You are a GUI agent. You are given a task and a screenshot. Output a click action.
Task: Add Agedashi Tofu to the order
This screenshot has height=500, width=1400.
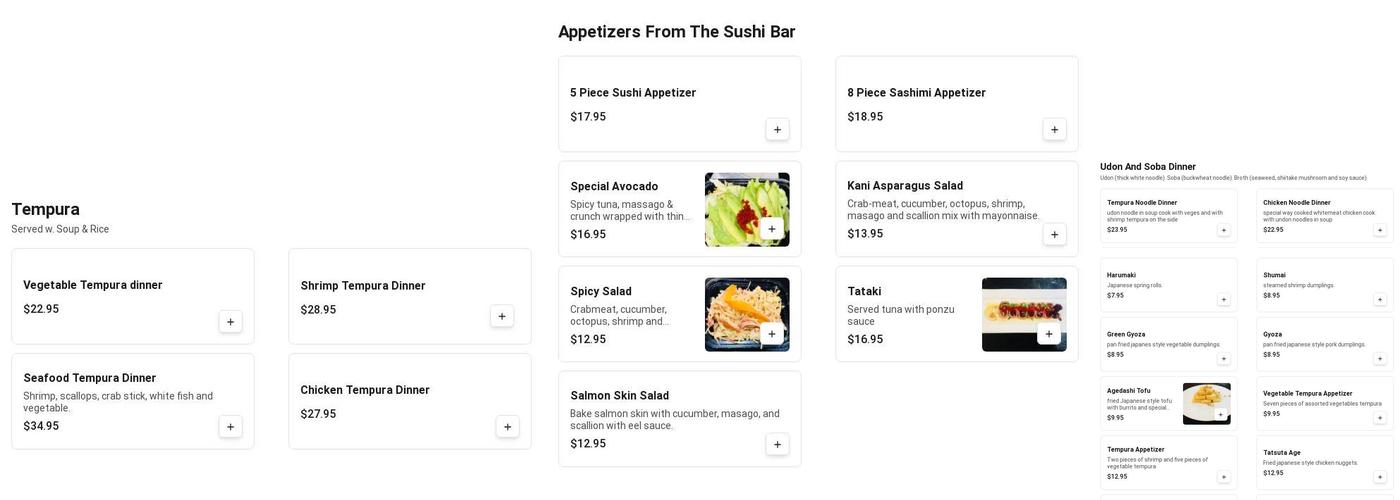[1220, 414]
